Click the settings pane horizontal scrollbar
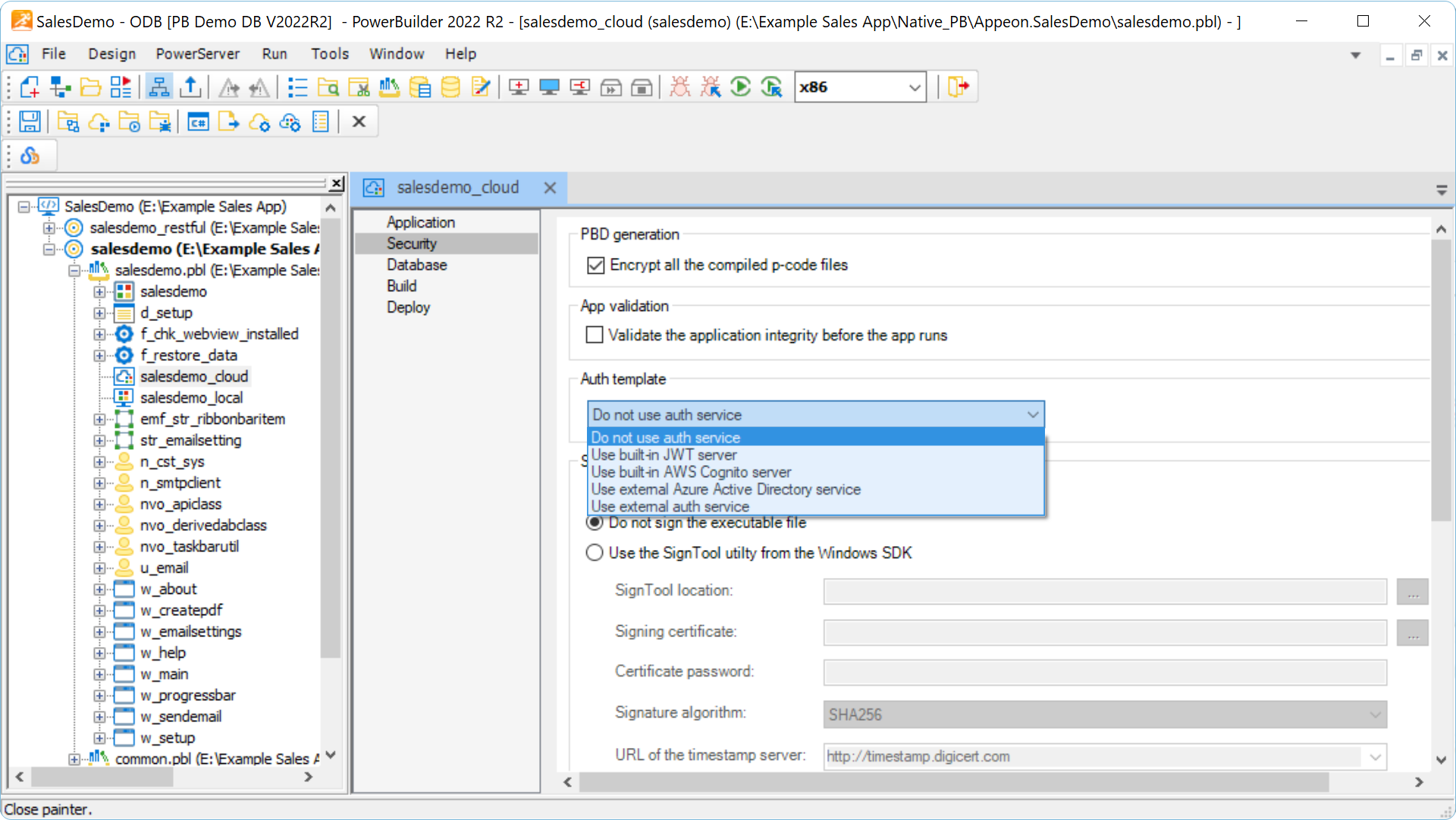Screen dimensions: 1456x820 (953, 782)
